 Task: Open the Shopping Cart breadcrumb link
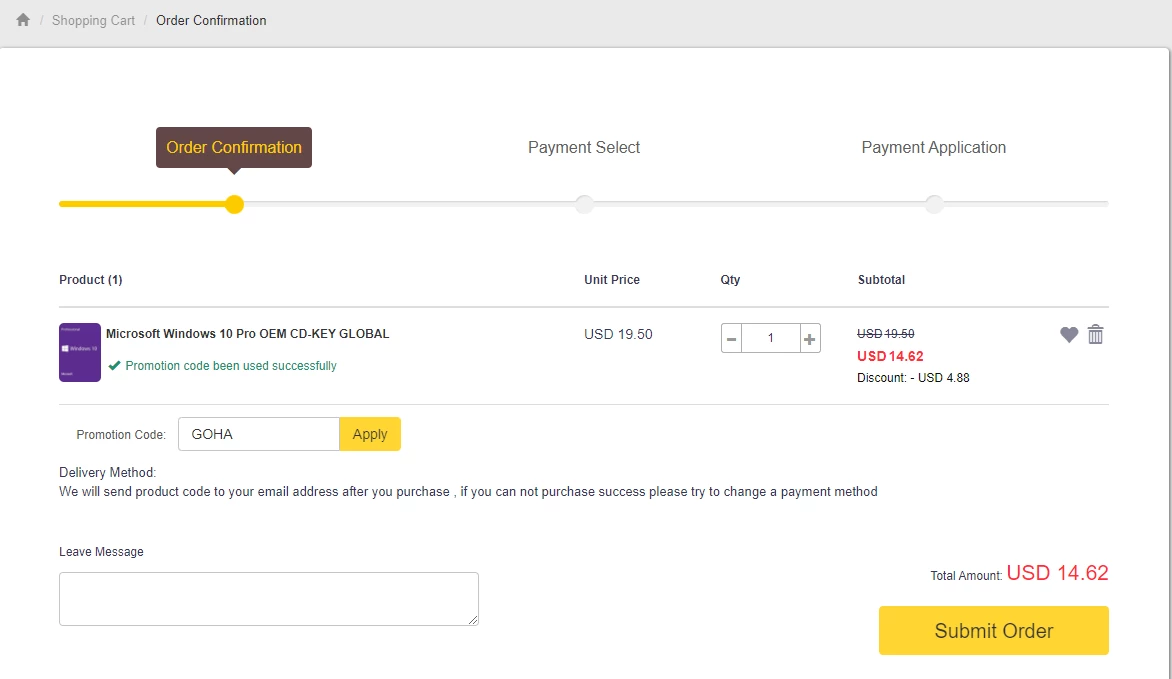pos(93,20)
